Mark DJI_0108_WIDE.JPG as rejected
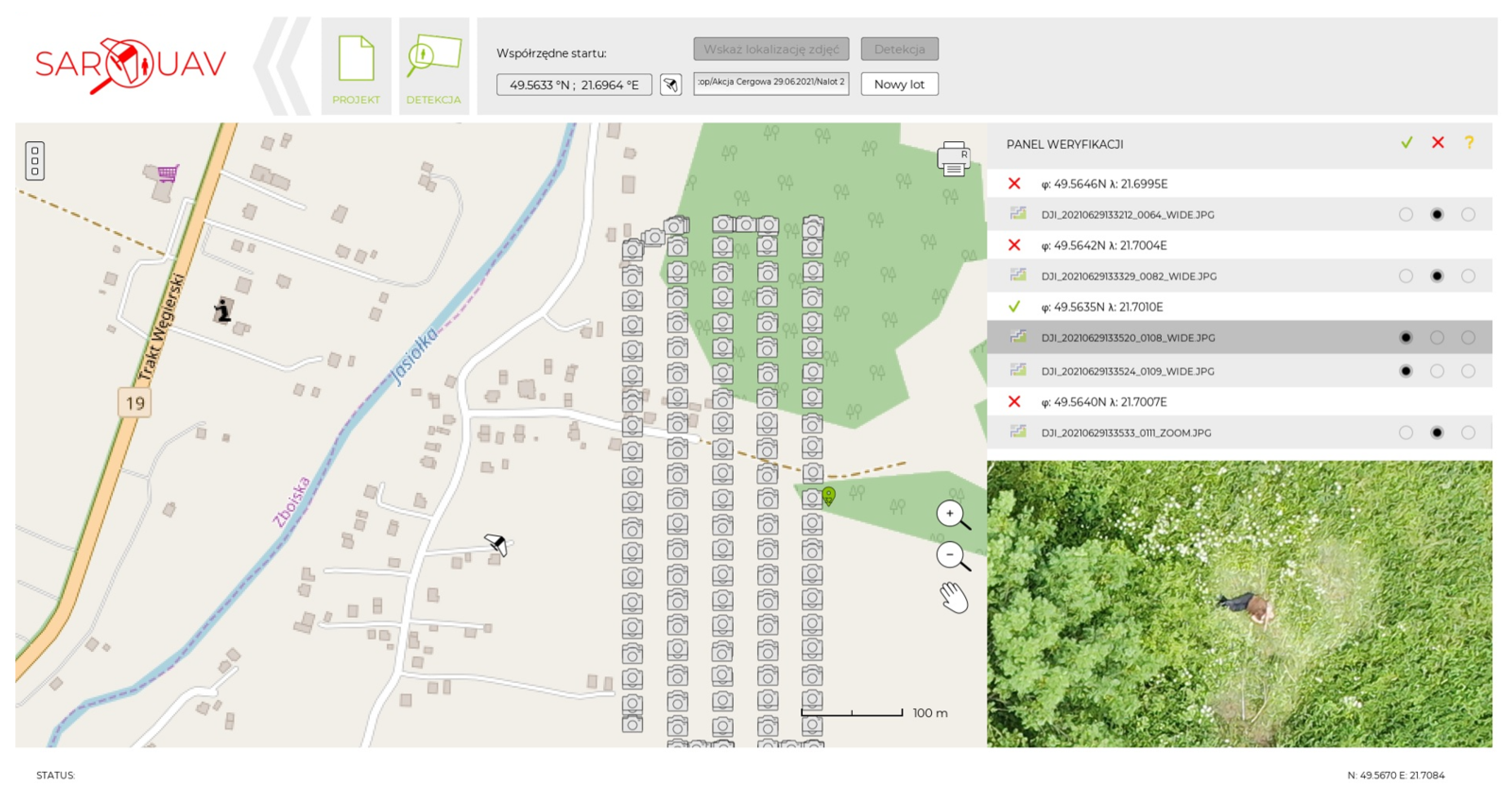The width and height of the screenshot is (1512, 793). 1436,337
